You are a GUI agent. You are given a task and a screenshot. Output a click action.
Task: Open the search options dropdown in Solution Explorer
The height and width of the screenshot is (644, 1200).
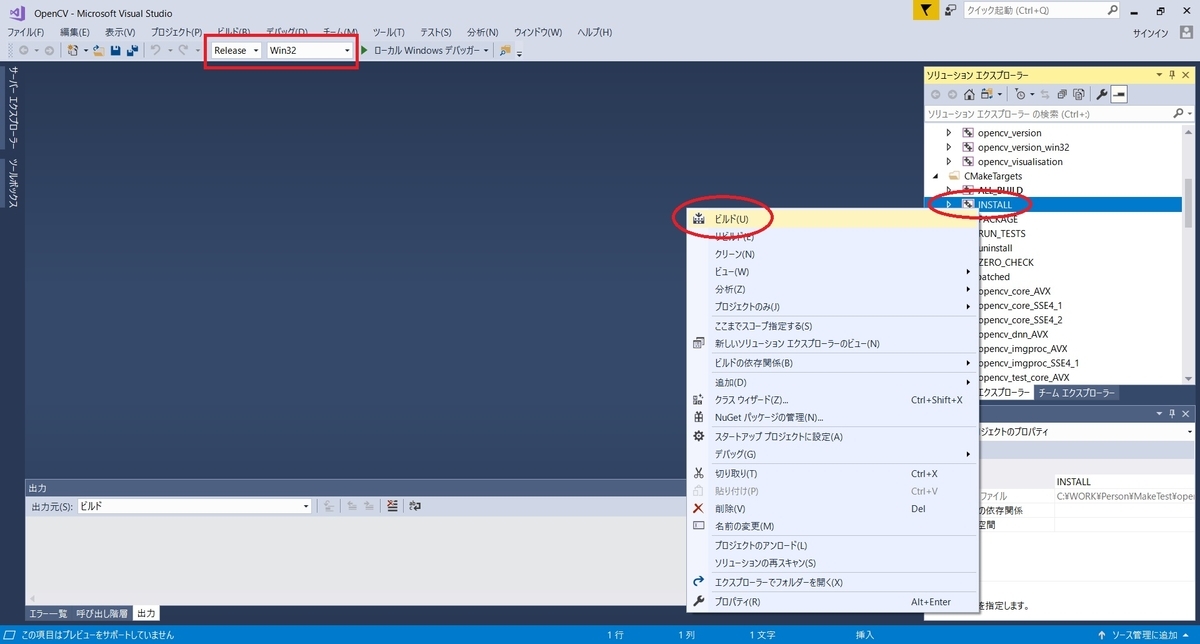(1189, 114)
